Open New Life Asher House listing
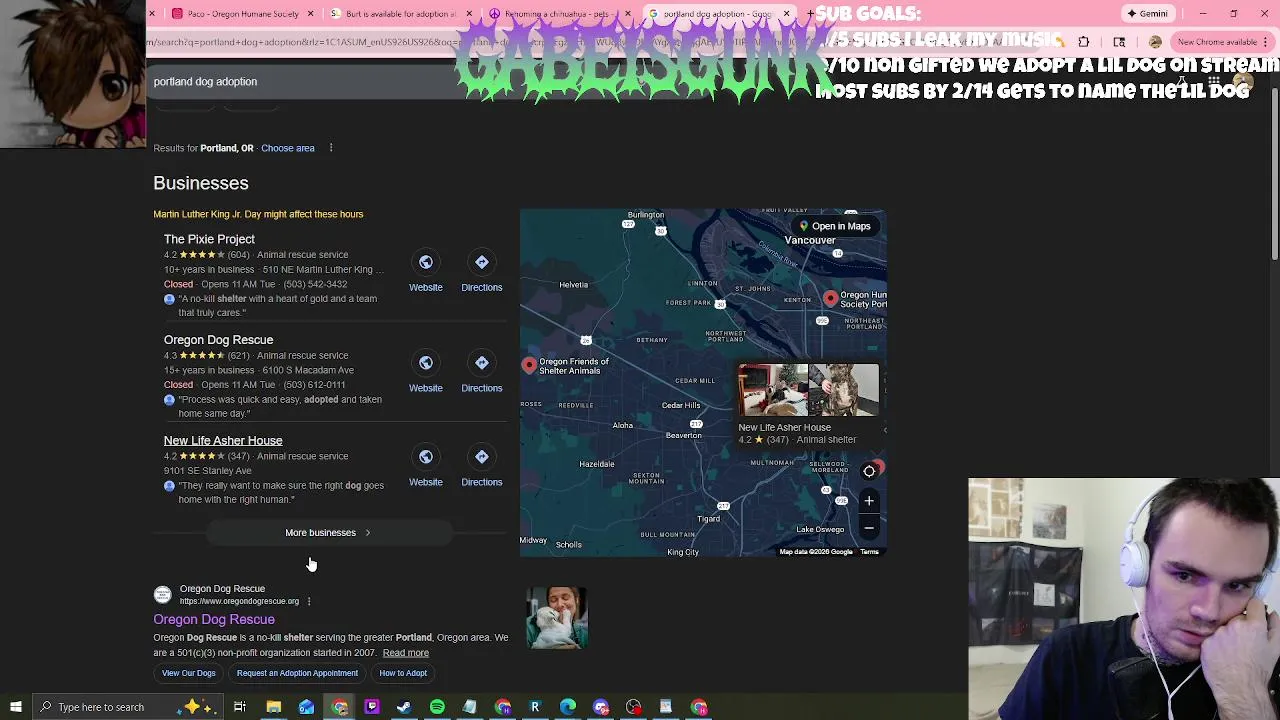 click(223, 441)
